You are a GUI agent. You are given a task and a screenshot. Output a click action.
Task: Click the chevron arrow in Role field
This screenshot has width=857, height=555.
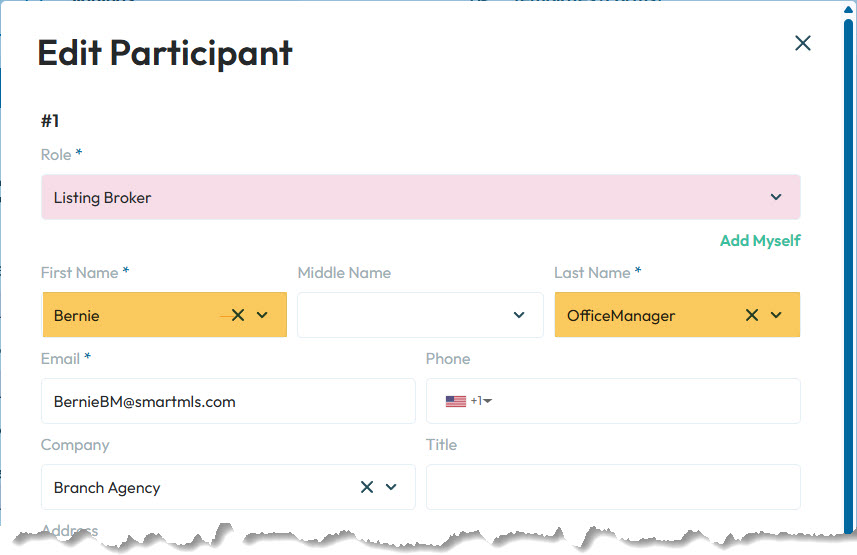click(776, 198)
